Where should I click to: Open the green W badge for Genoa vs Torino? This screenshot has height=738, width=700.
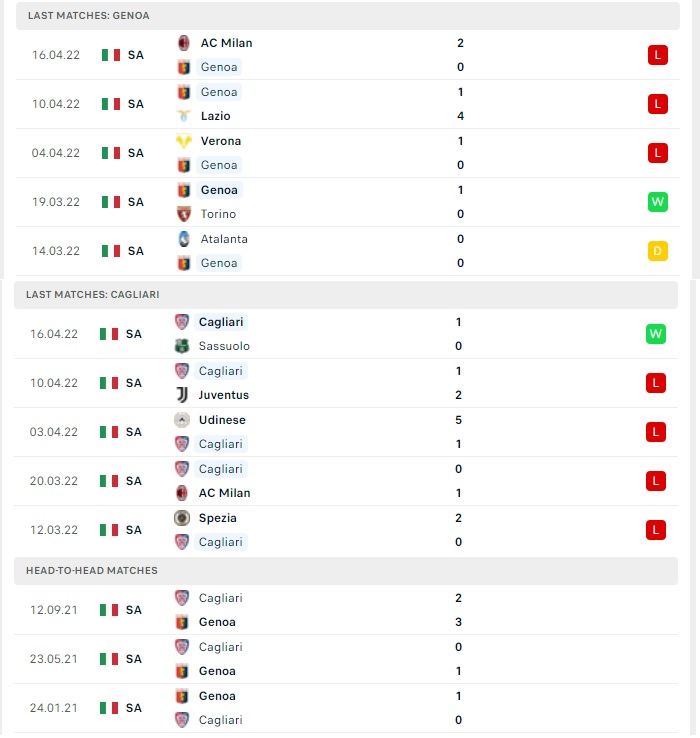pos(658,202)
